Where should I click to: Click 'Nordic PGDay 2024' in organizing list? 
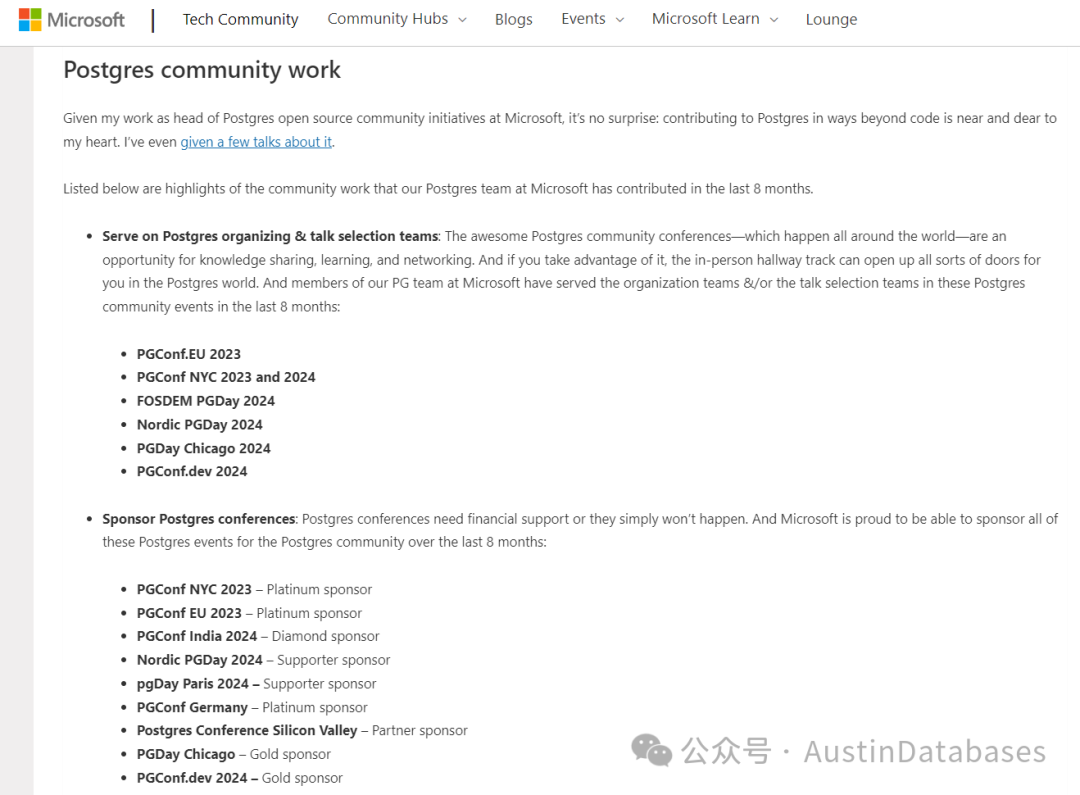pos(200,425)
